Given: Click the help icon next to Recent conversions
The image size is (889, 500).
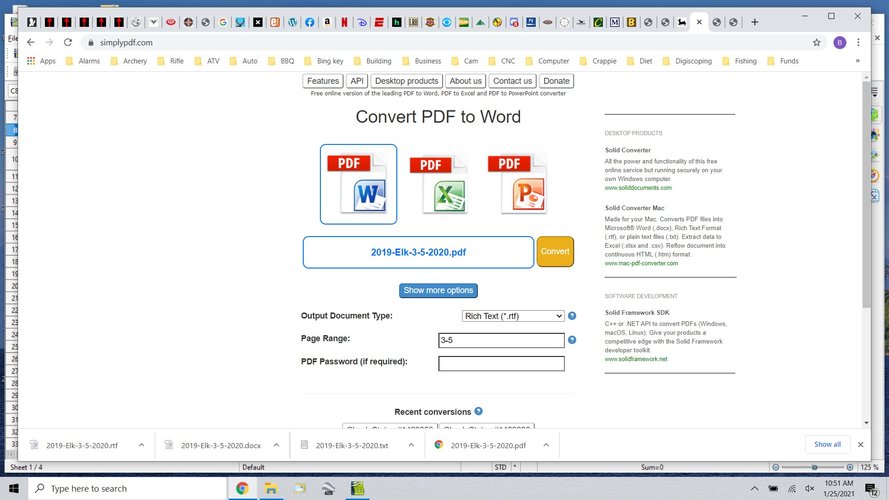Looking at the screenshot, I should [479, 411].
